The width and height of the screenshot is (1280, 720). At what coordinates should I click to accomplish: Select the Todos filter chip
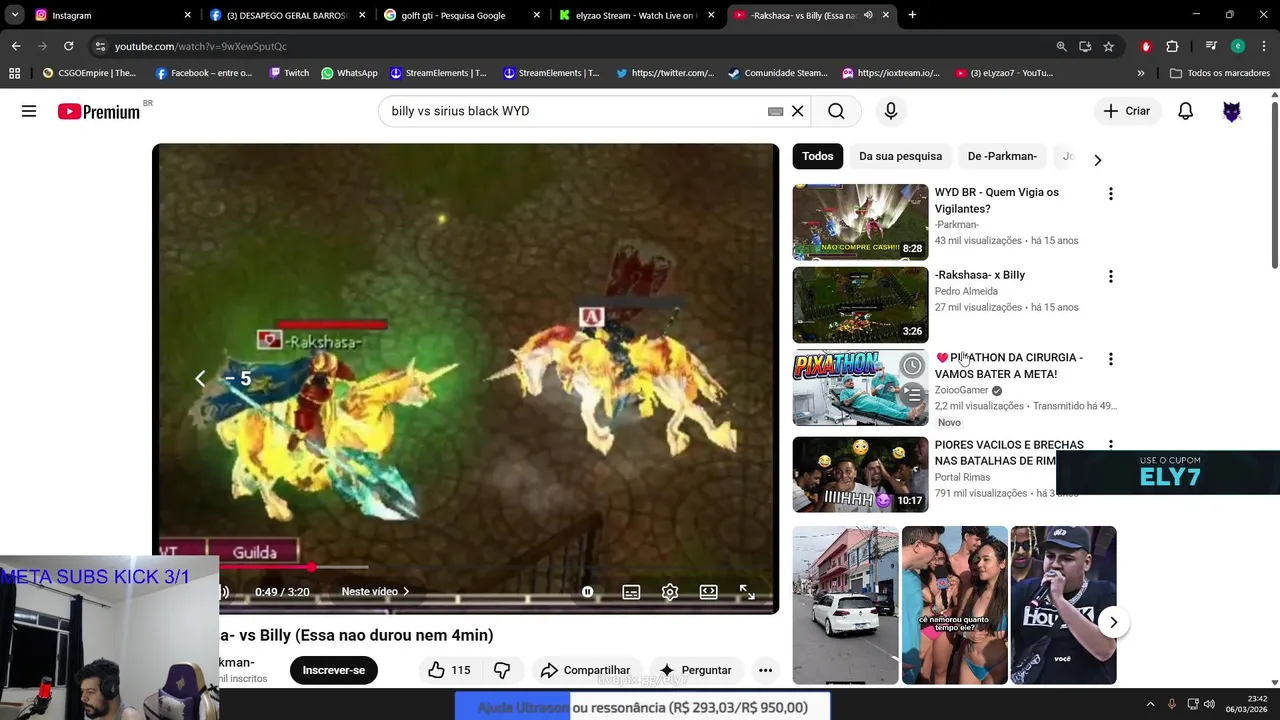(817, 156)
